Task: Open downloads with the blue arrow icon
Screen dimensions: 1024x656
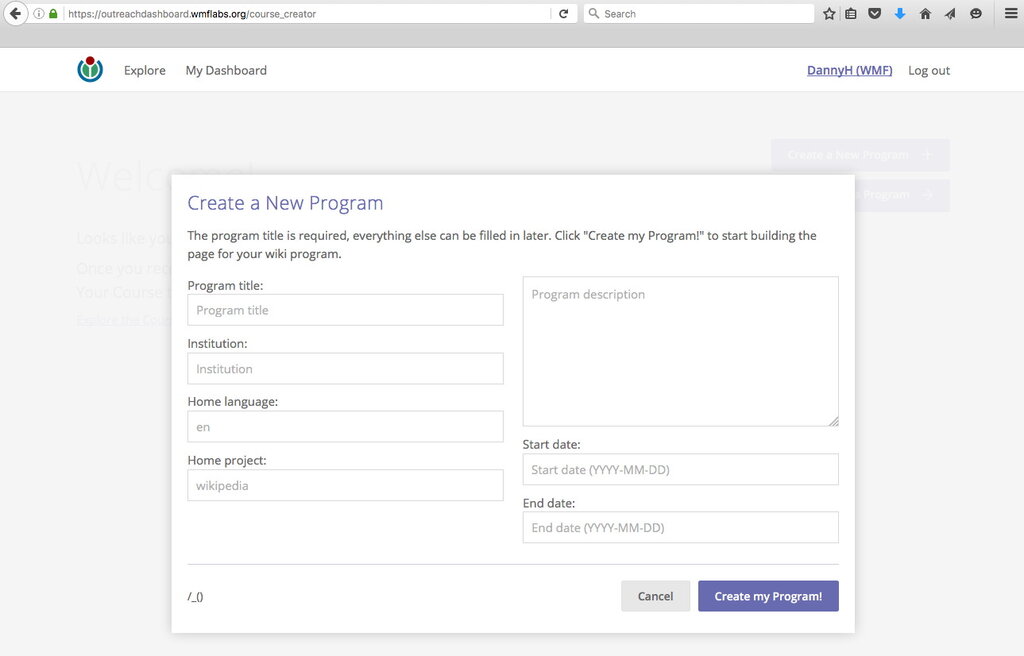Action: coord(900,14)
